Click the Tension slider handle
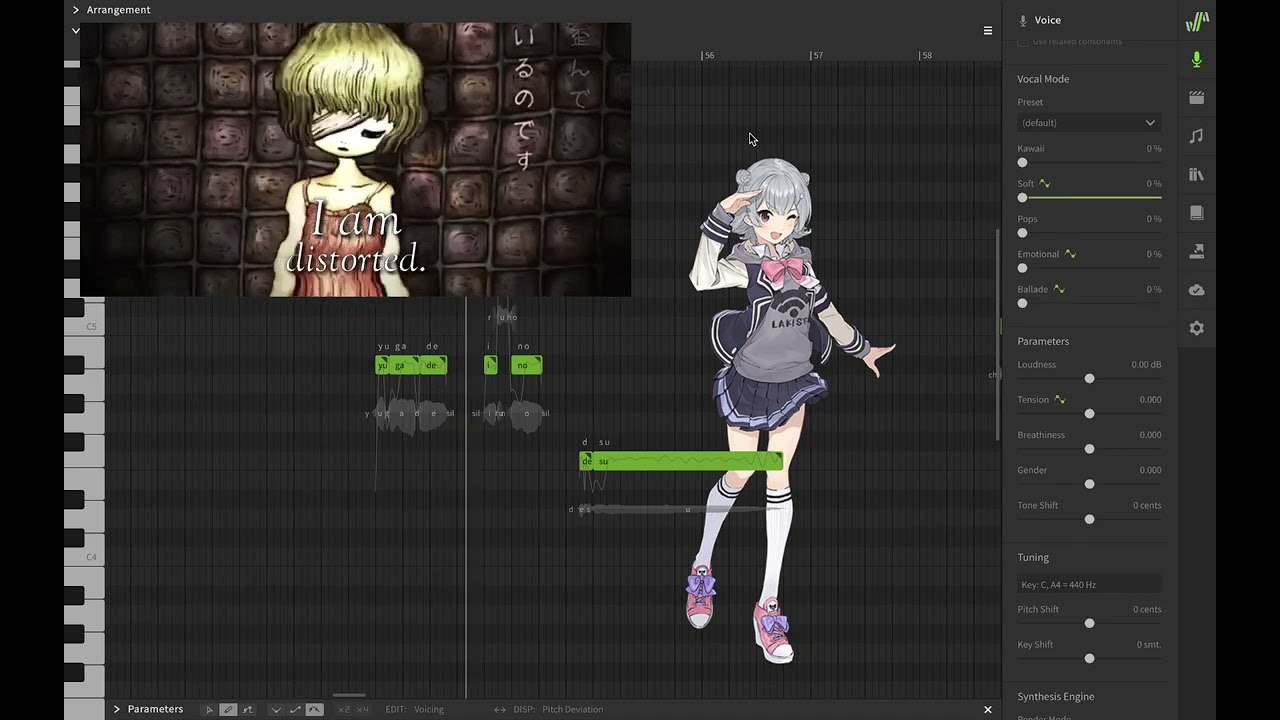The height and width of the screenshot is (720, 1280). (1089, 414)
